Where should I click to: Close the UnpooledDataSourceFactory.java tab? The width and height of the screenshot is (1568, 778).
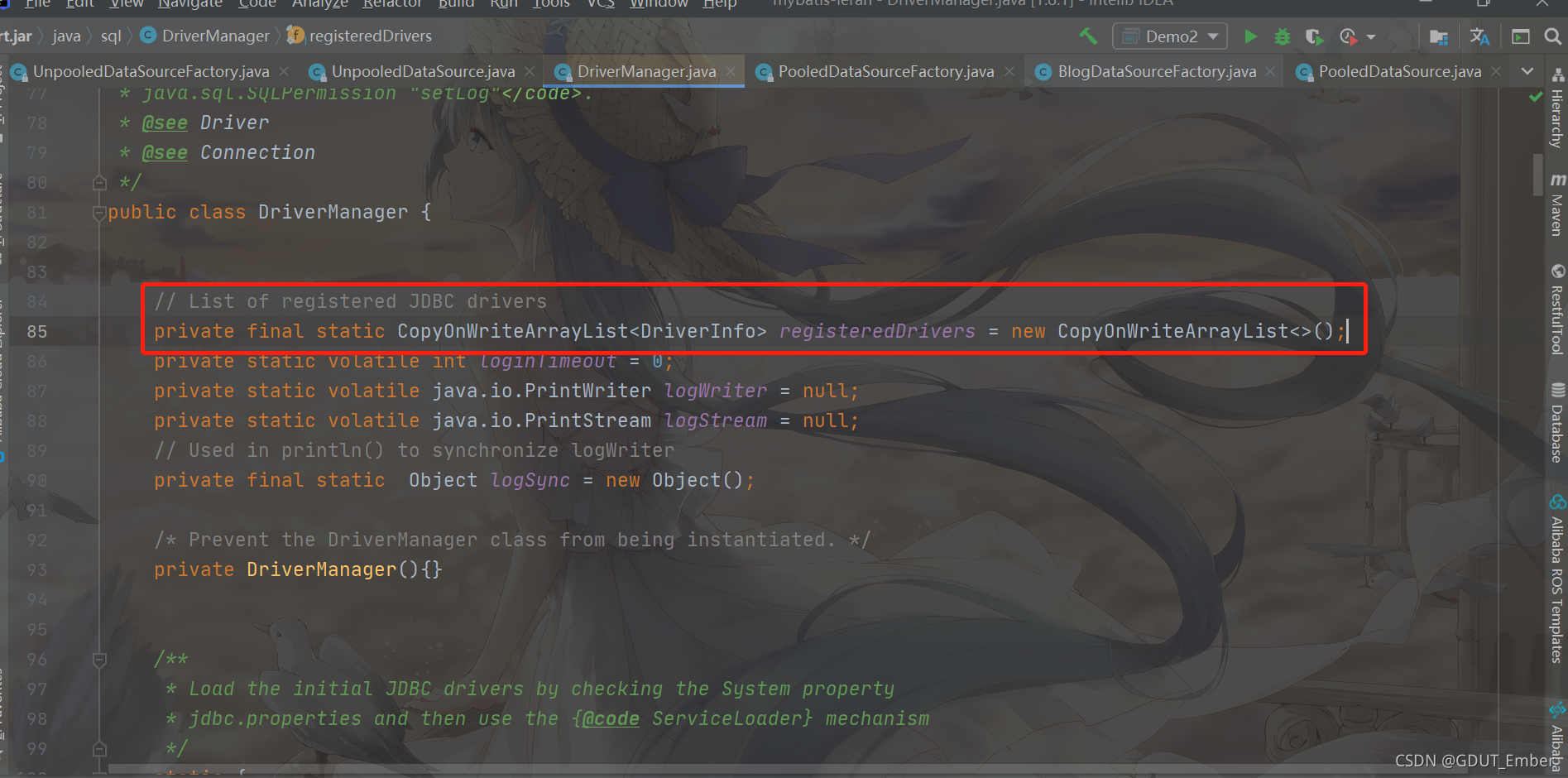(284, 72)
